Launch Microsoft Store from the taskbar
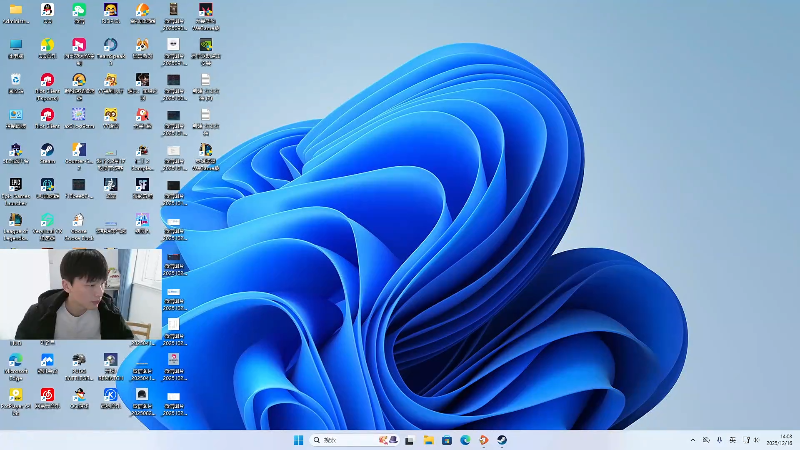 point(447,440)
